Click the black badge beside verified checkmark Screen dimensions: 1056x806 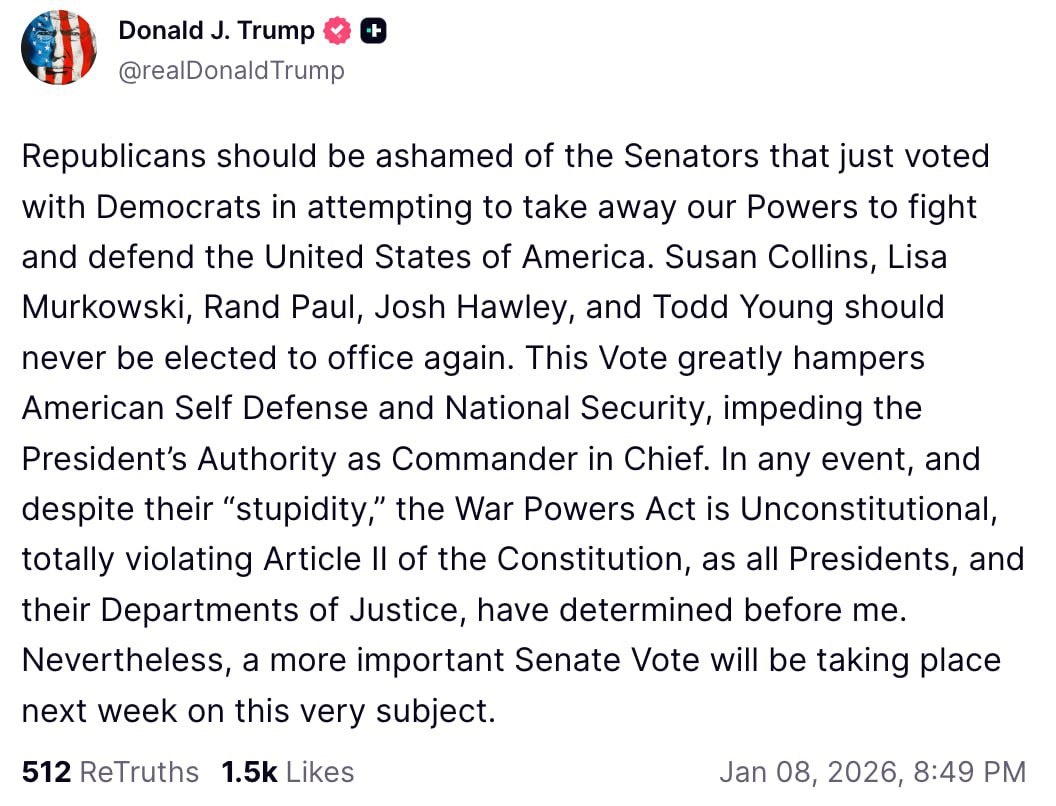click(374, 31)
